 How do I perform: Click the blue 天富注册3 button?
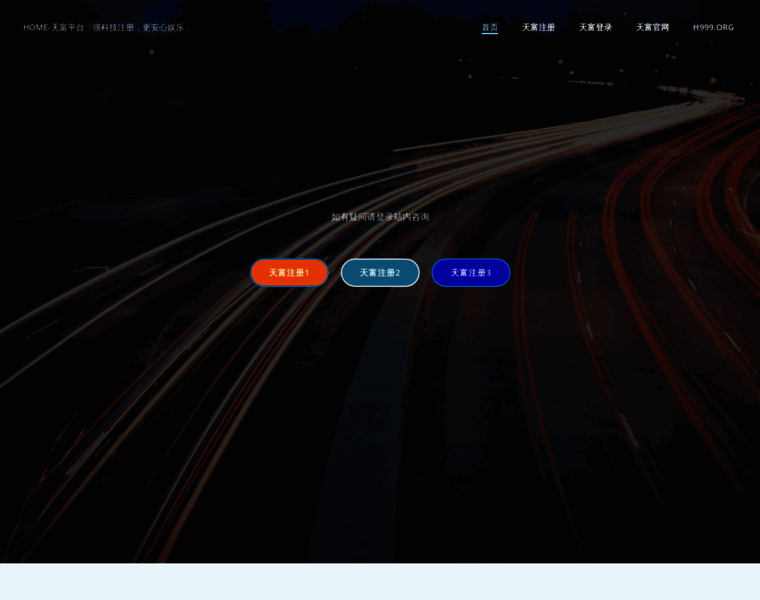tap(471, 272)
